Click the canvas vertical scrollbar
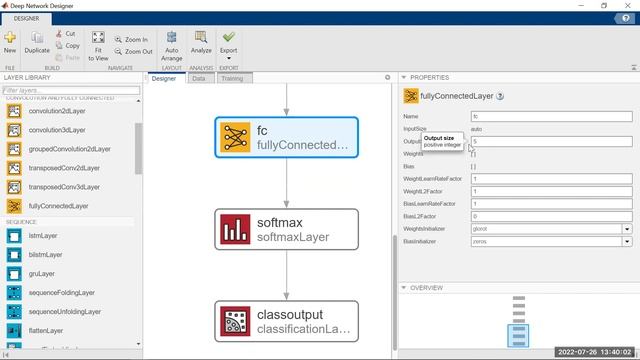 (394, 292)
